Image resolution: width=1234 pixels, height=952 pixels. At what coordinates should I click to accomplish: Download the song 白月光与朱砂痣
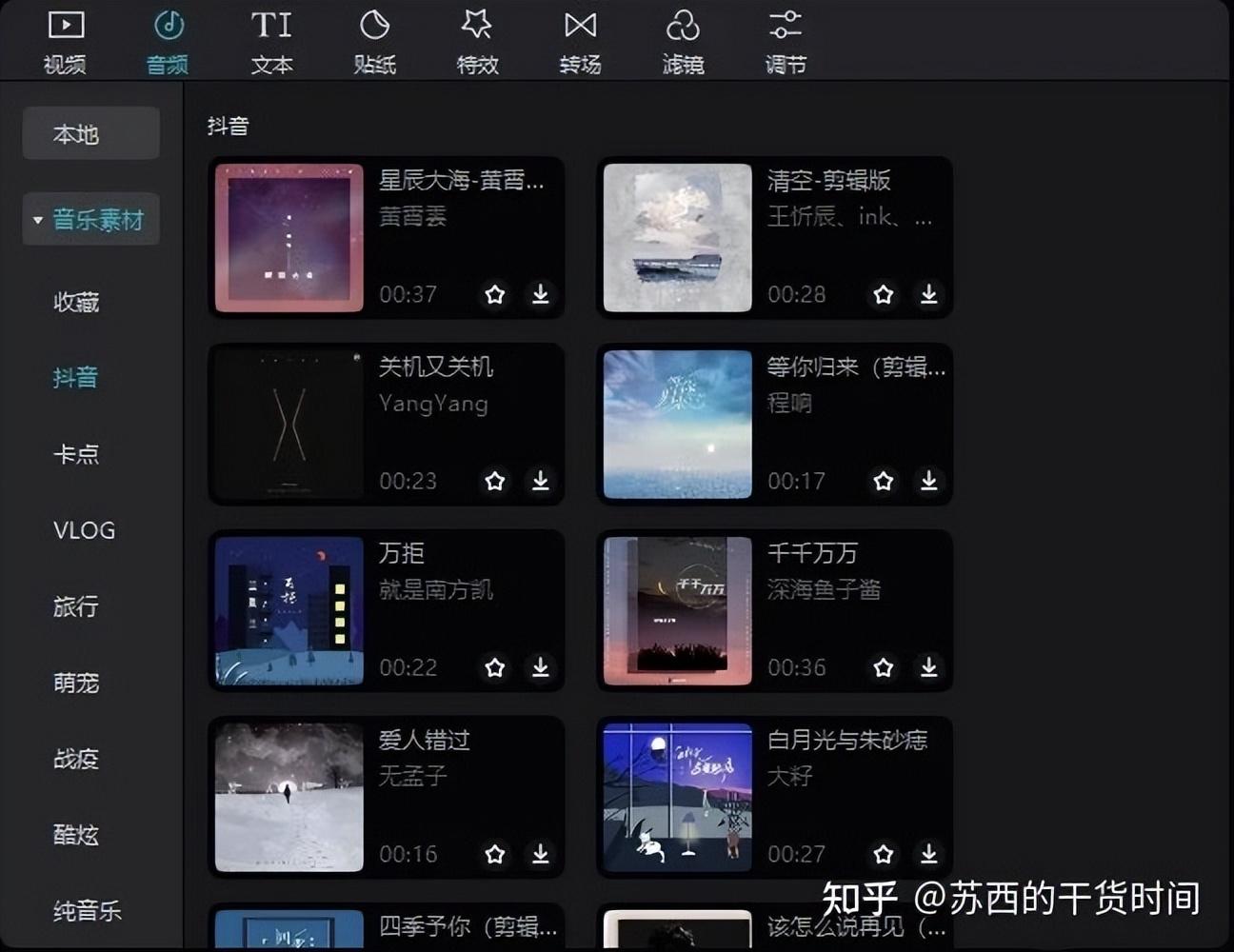tap(929, 854)
